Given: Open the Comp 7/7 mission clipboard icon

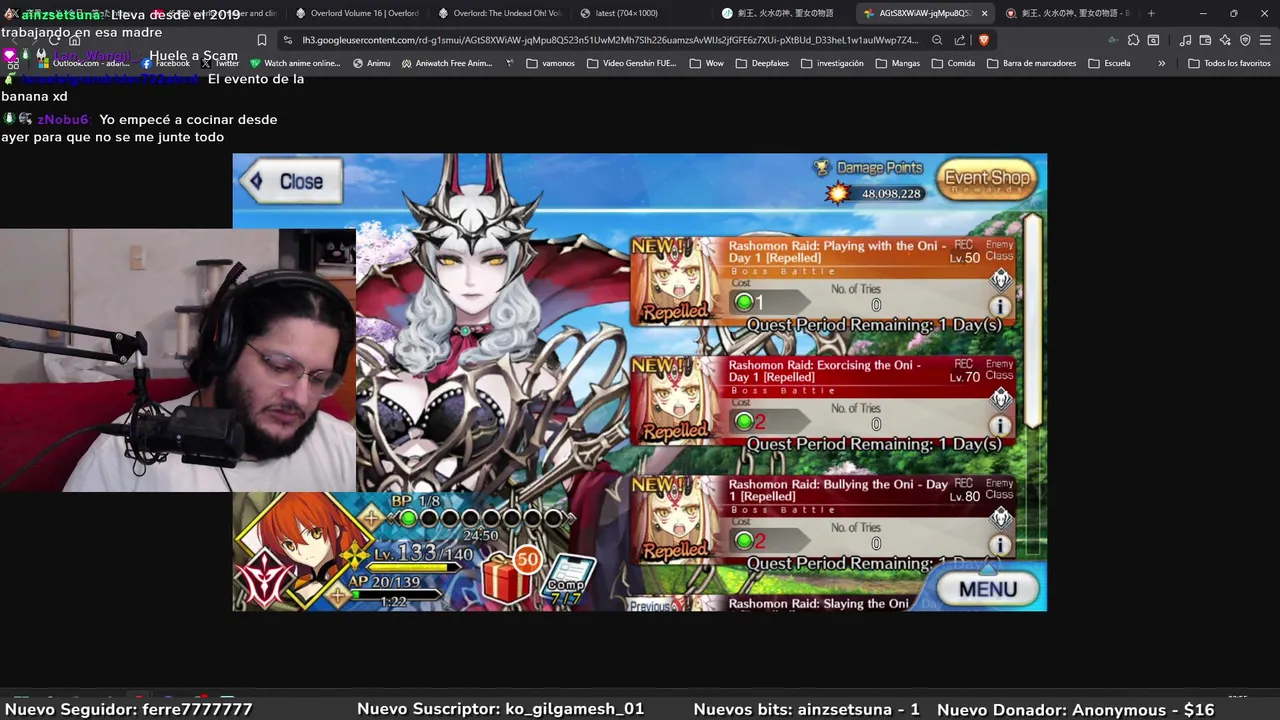Looking at the screenshot, I should [570, 580].
